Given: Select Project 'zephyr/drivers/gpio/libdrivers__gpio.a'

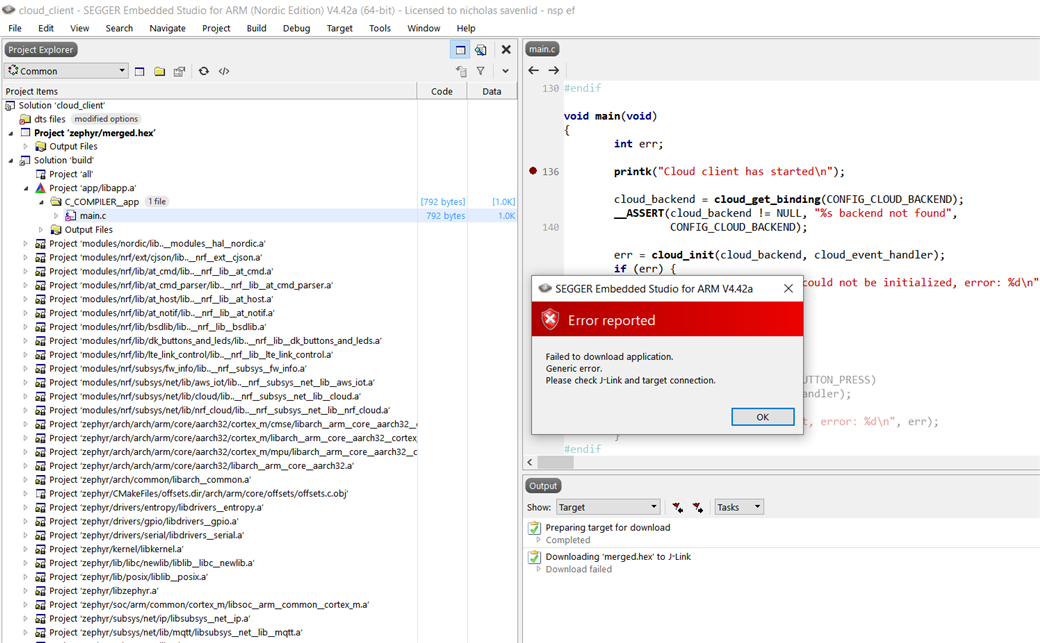Looking at the screenshot, I should click(143, 521).
